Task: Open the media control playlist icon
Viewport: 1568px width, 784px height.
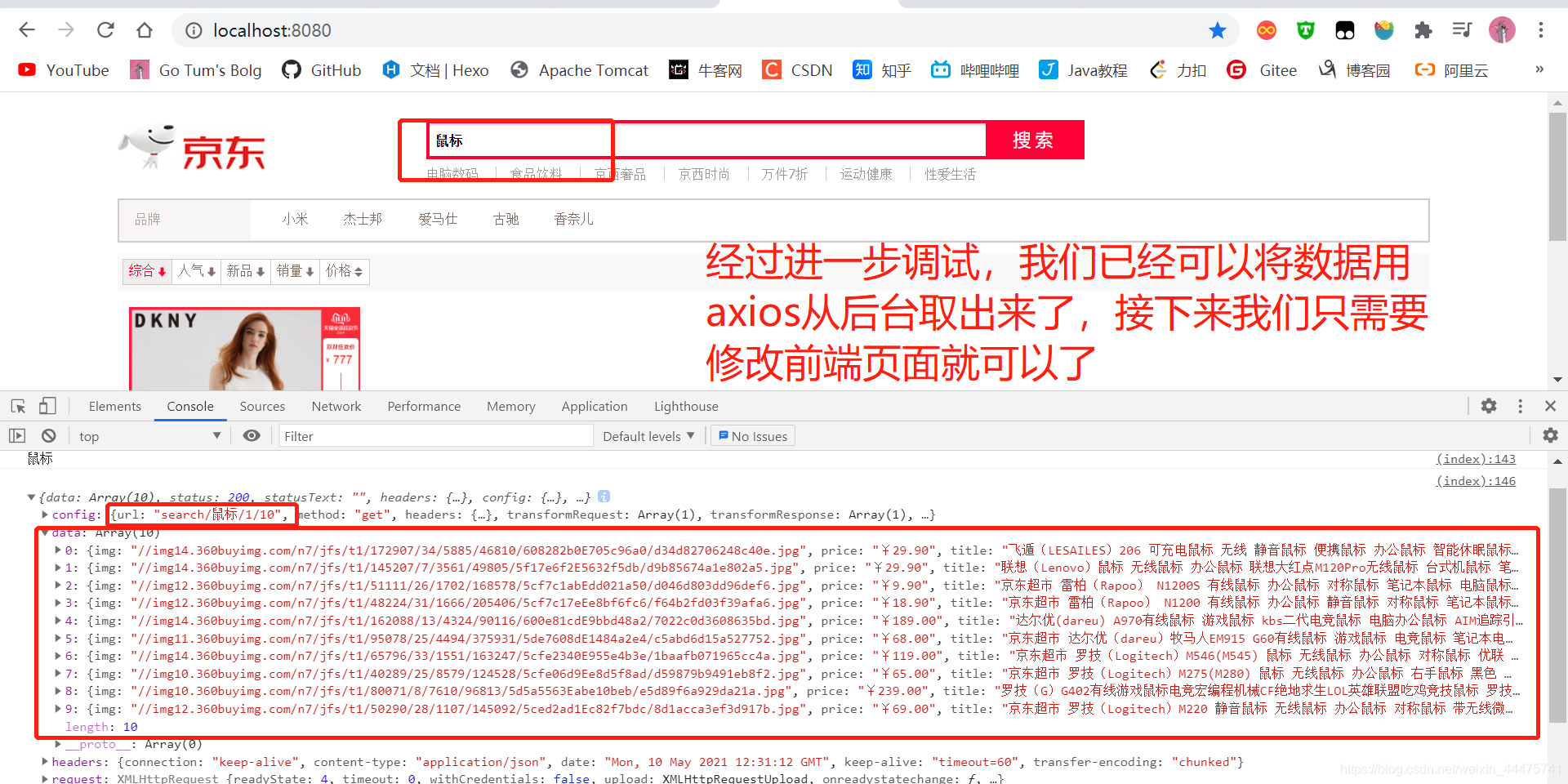Action: [1462, 30]
